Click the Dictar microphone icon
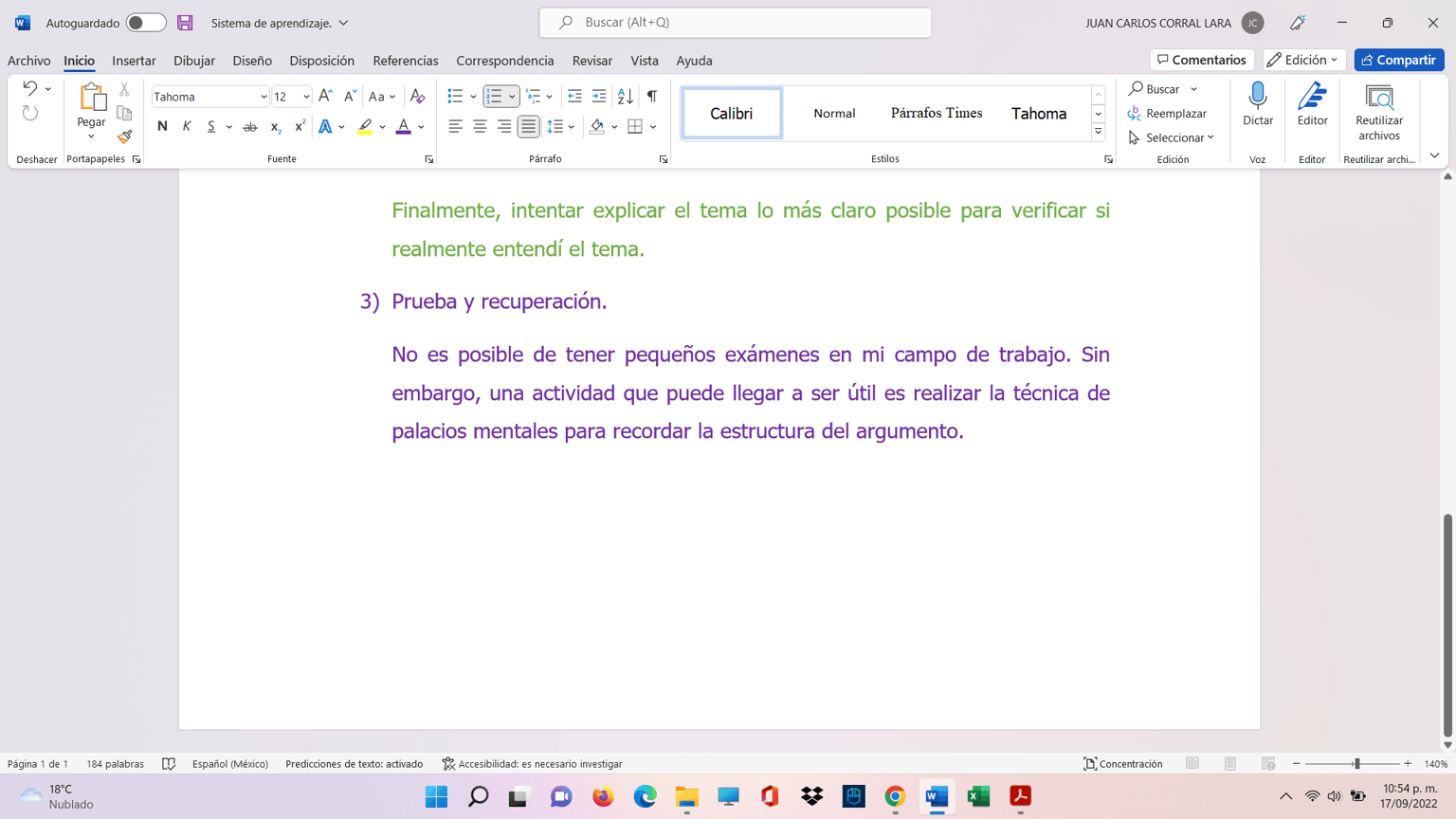The image size is (1456, 819). [1258, 96]
